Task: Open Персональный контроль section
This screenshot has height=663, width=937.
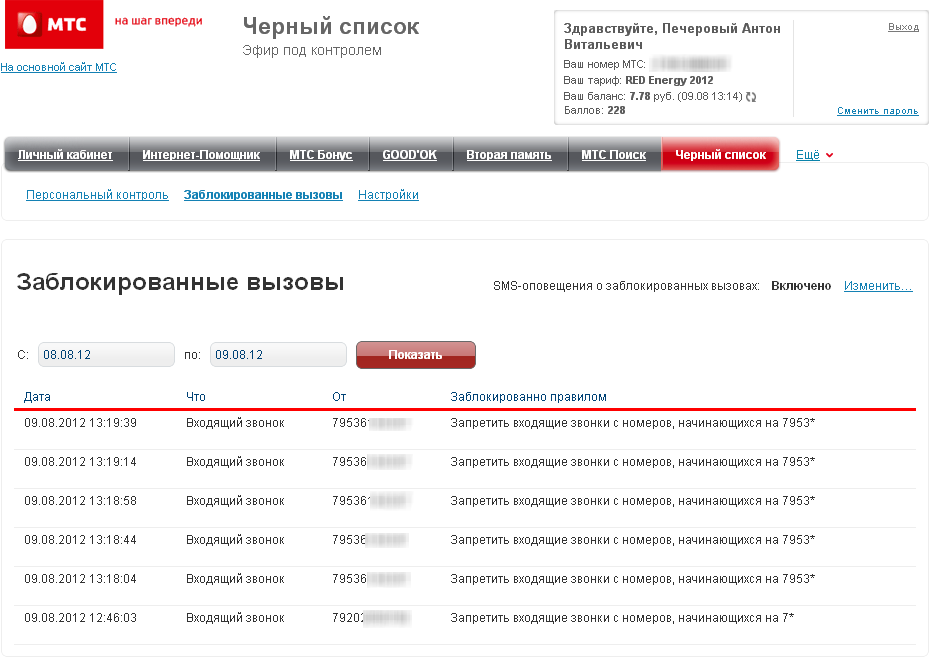Action: [x=97, y=195]
